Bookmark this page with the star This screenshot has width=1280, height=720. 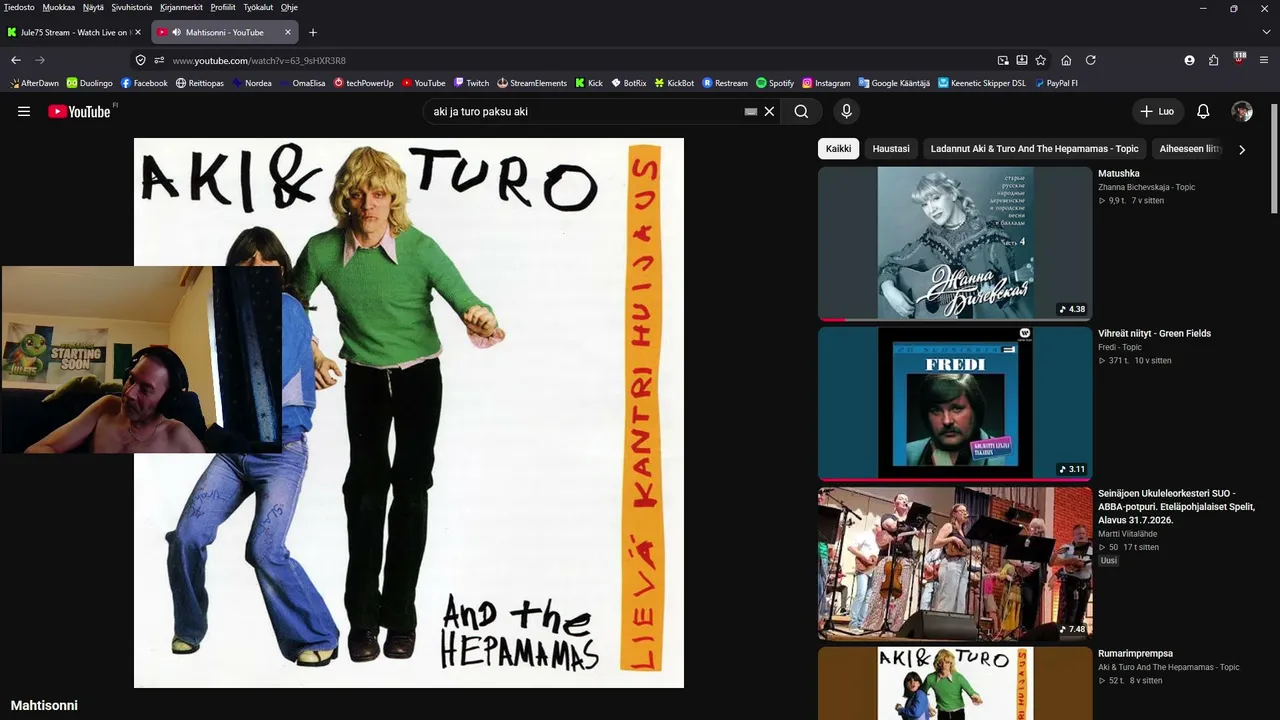click(1041, 60)
